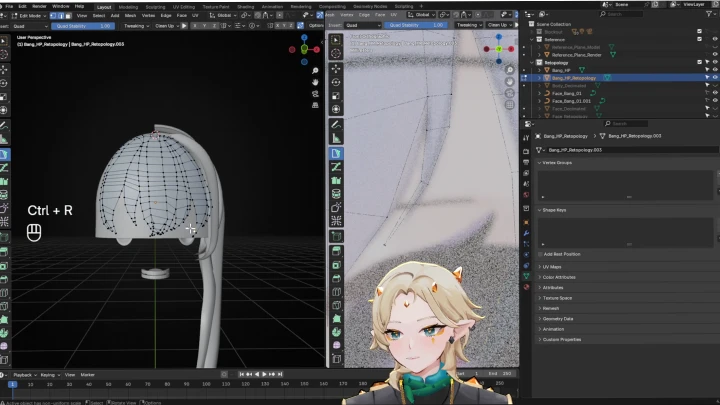
Task: Expand Bang_HP tree item arrow
Action: (540, 70)
